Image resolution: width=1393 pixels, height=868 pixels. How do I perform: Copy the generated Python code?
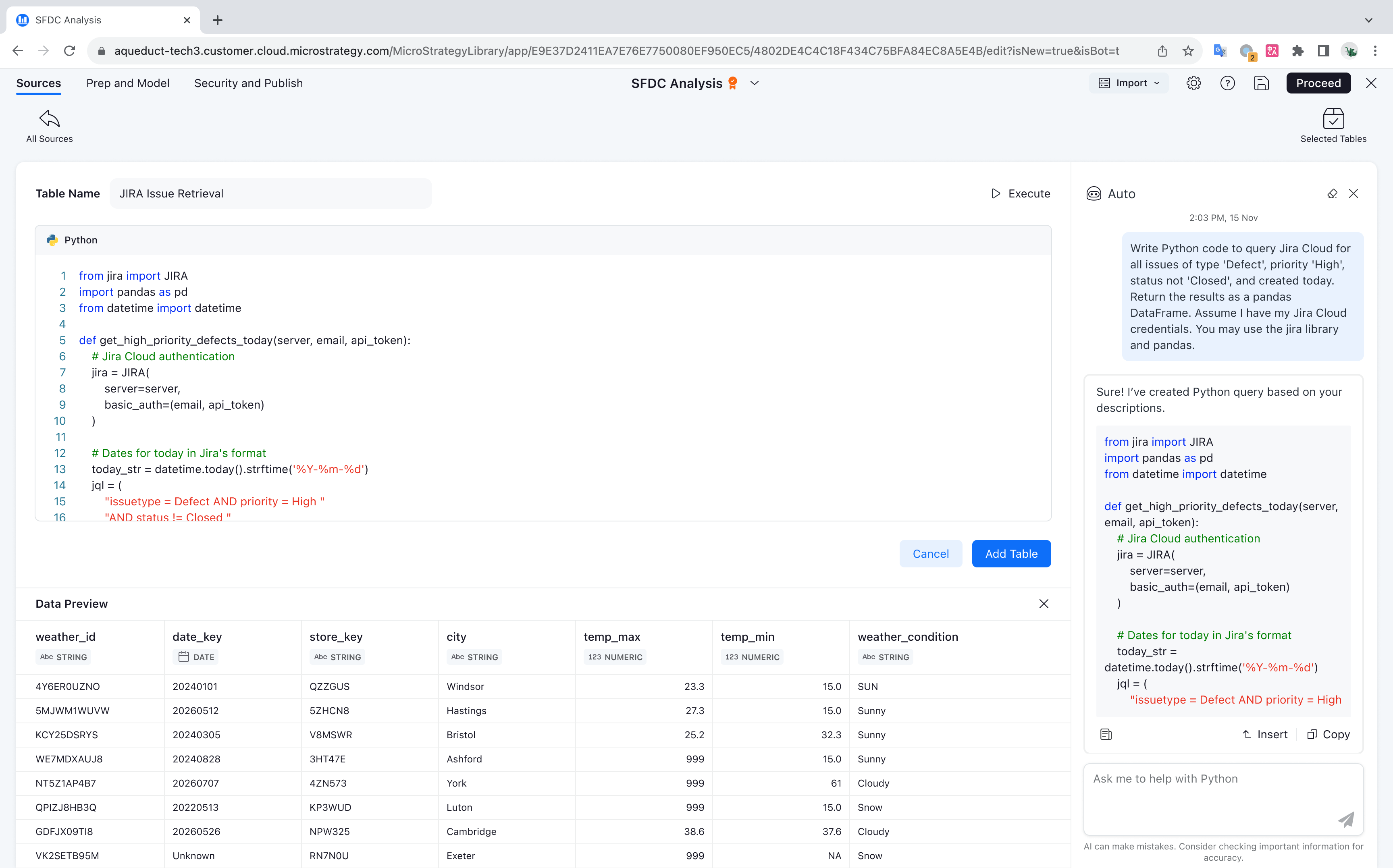point(1328,734)
